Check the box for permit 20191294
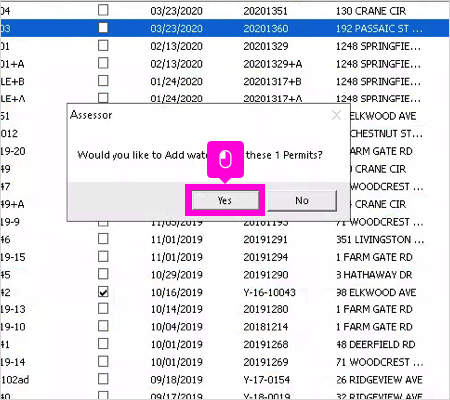This screenshot has height=400, width=450. pyautogui.click(x=103, y=256)
